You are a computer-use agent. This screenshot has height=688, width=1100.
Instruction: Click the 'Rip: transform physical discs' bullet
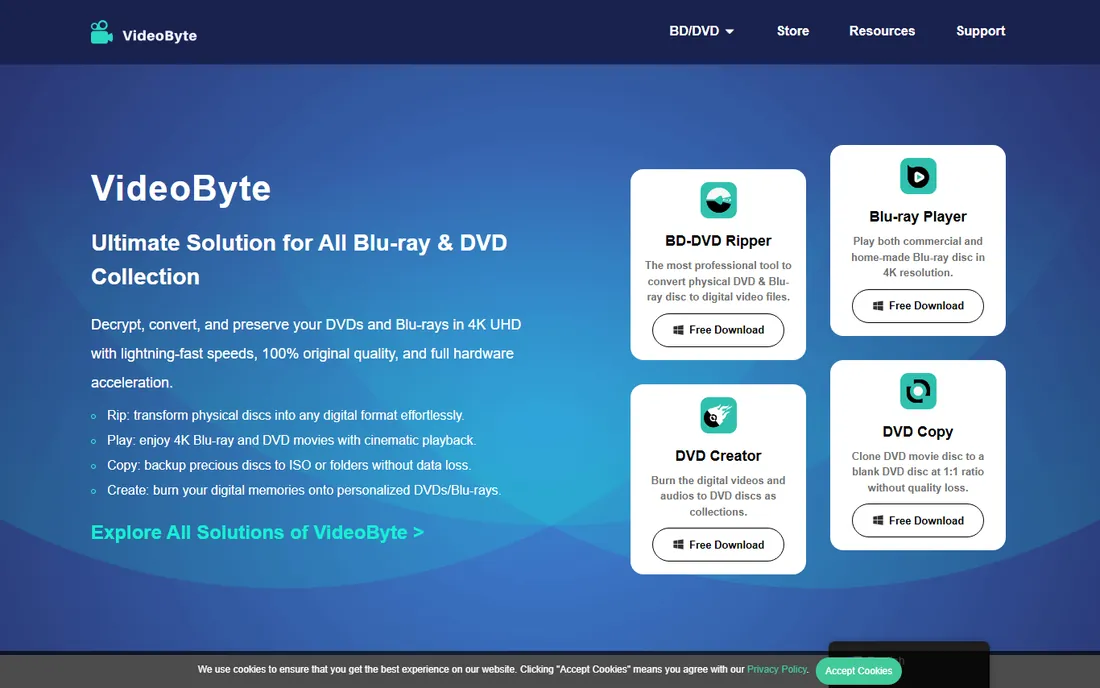(285, 415)
